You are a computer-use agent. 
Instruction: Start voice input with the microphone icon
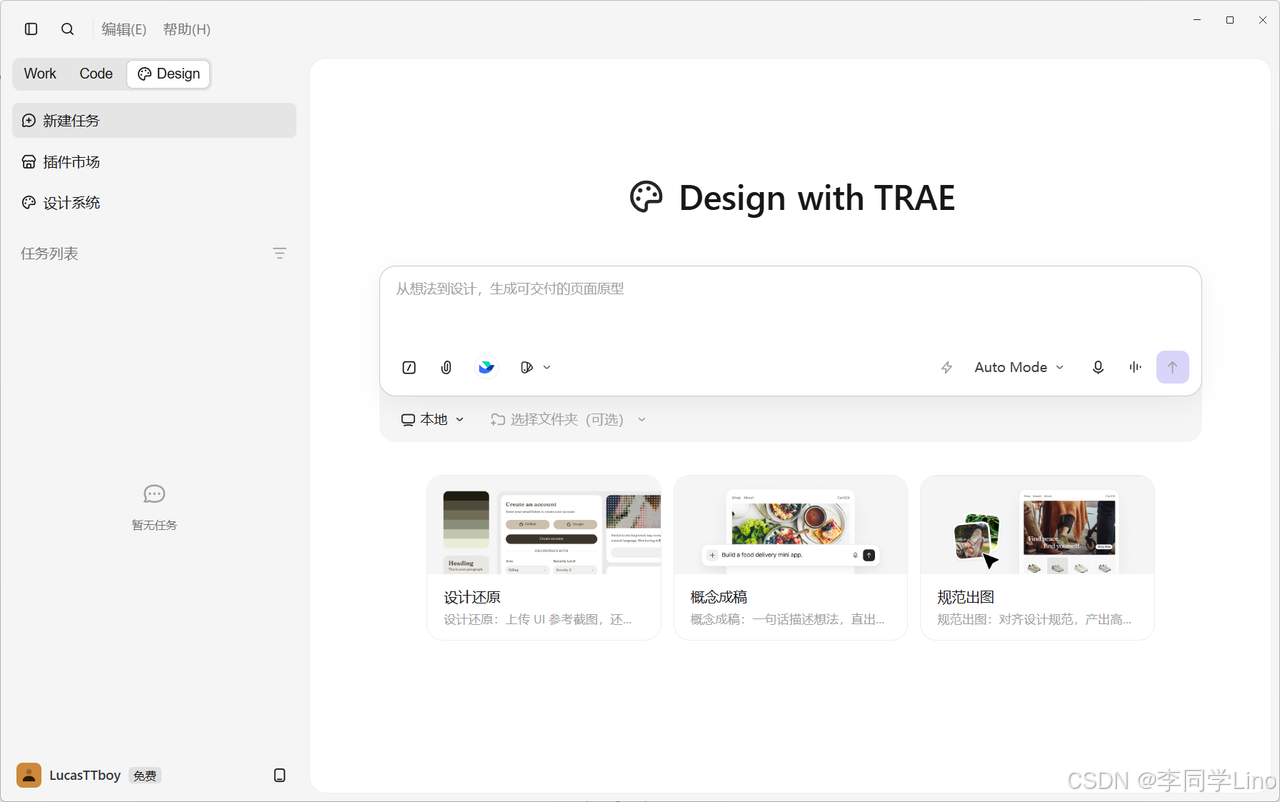(x=1098, y=367)
